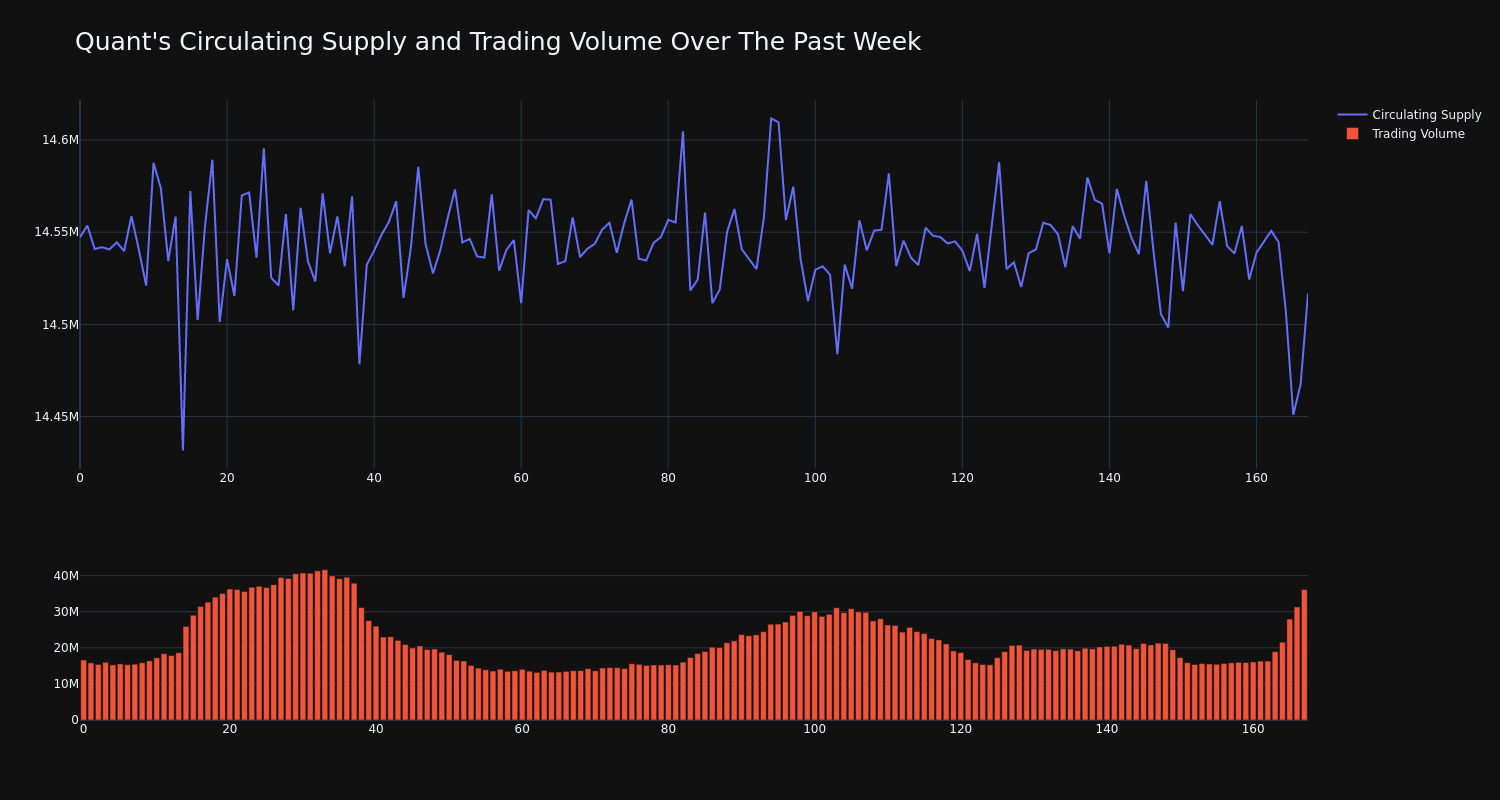1500x800 pixels.
Task: Click x-axis label 100 on volume chart
Action: coord(815,729)
